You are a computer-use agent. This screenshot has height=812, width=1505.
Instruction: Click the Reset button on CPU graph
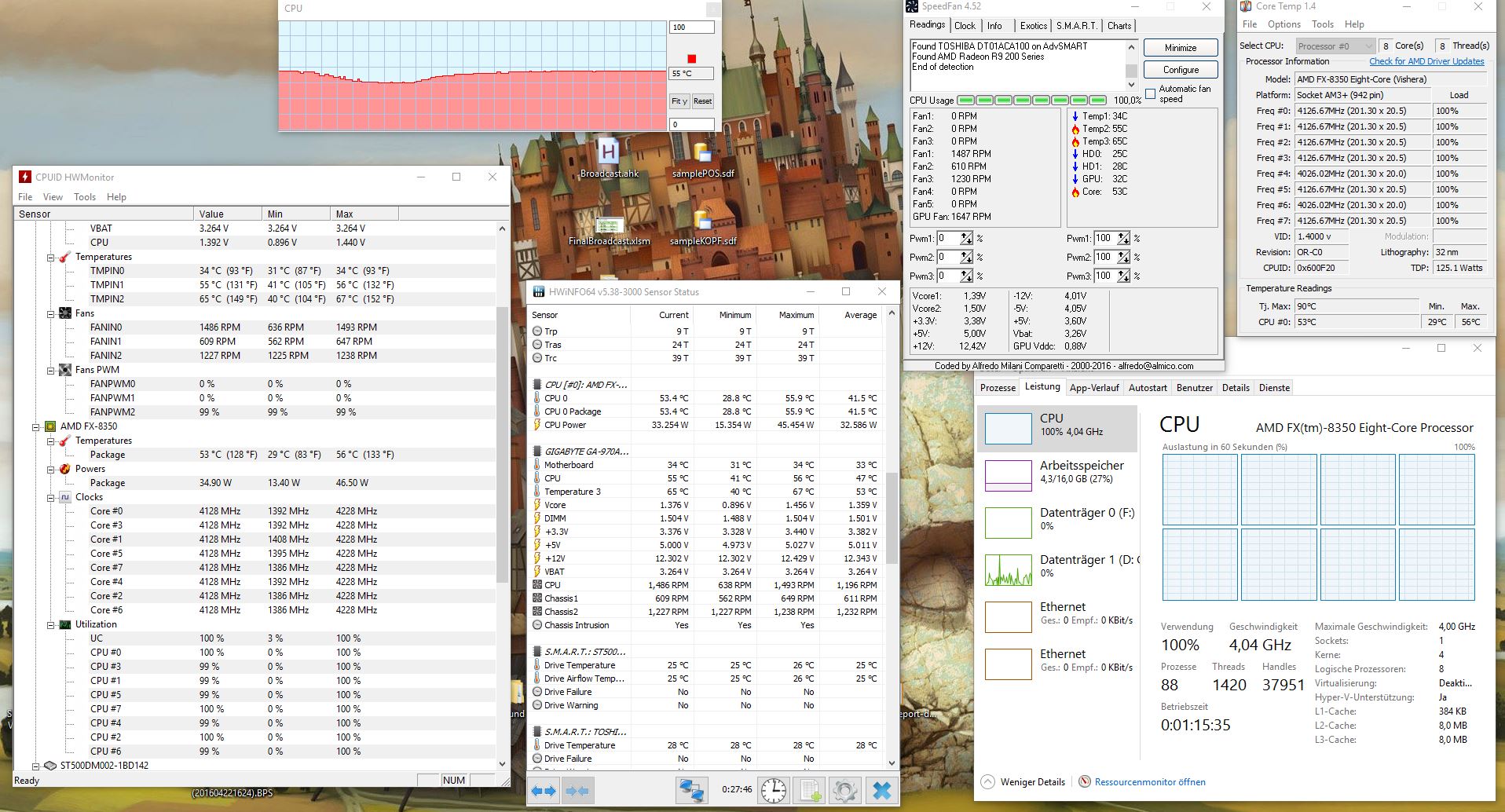coord(703,101)
